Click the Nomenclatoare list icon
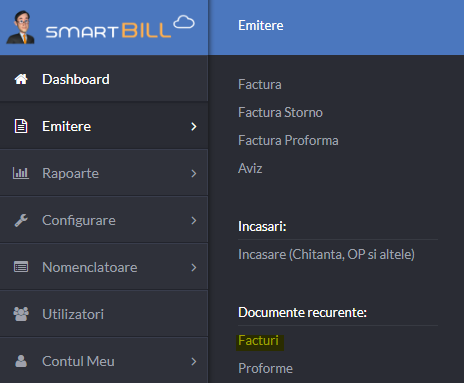464x383 pixels. 21,267
